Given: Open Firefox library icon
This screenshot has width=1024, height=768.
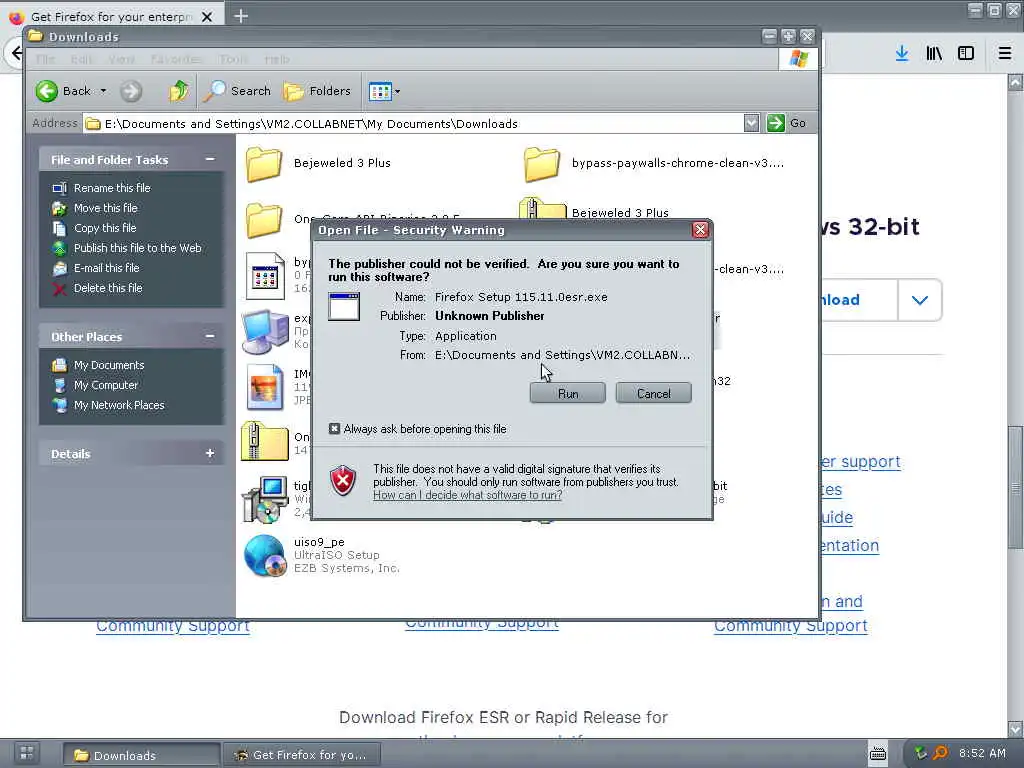Looking at the screenshot, I should coord(934,53).
